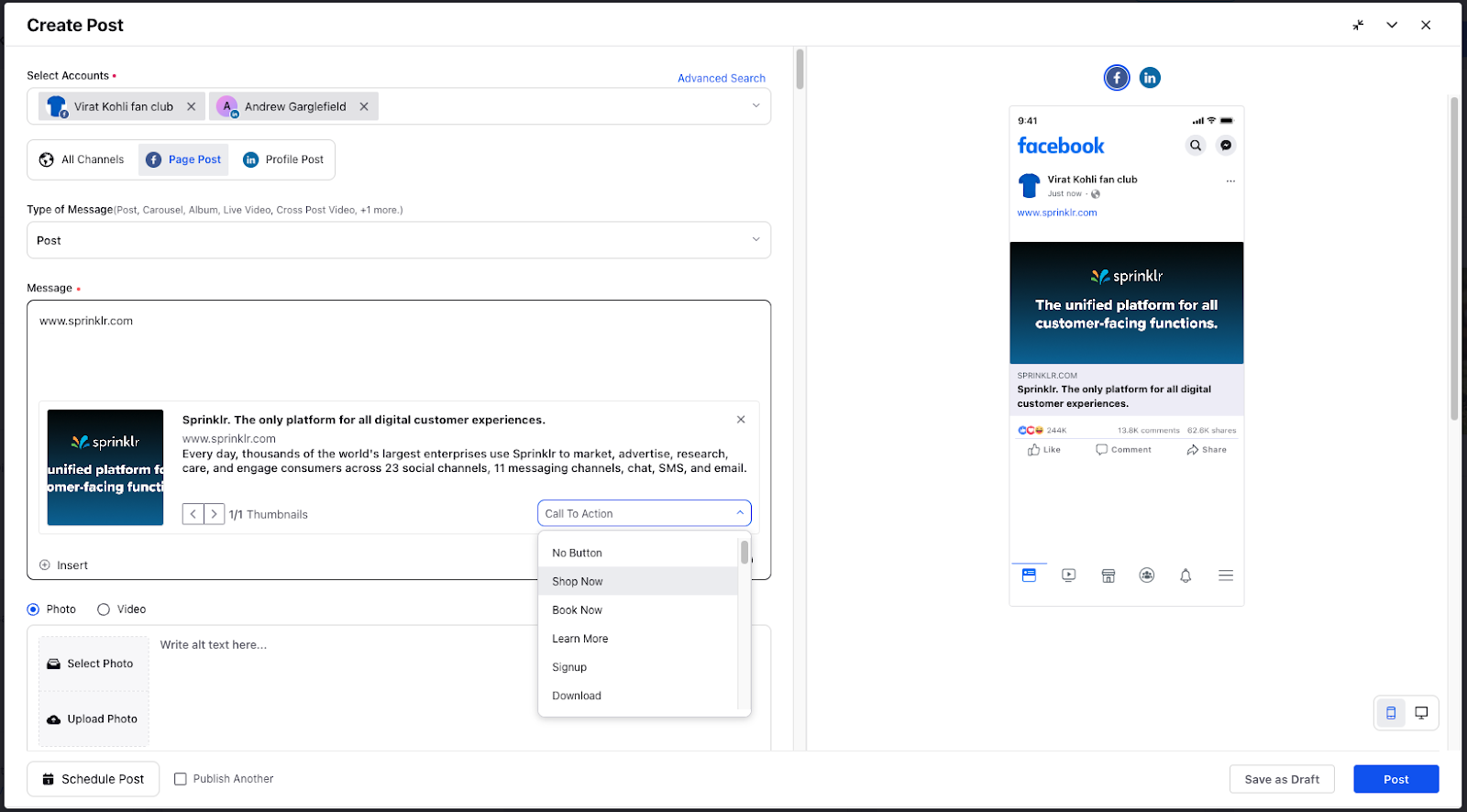Open the Type of Message Post dropdown
Viewport: 1467px width, 812px height.
[399, 240]
